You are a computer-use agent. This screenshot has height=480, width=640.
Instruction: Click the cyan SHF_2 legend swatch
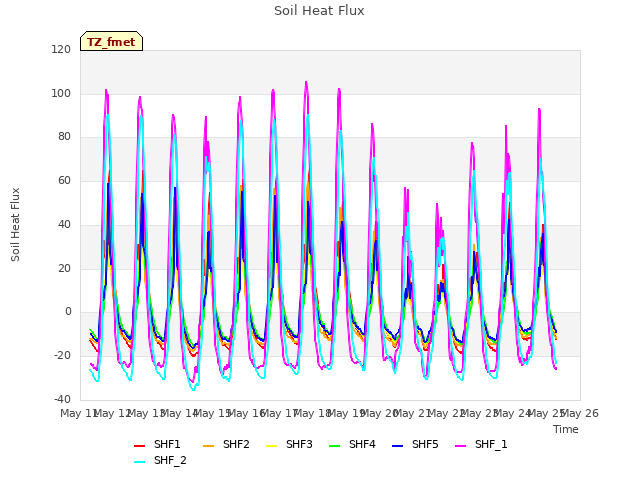tap(140, 462)
